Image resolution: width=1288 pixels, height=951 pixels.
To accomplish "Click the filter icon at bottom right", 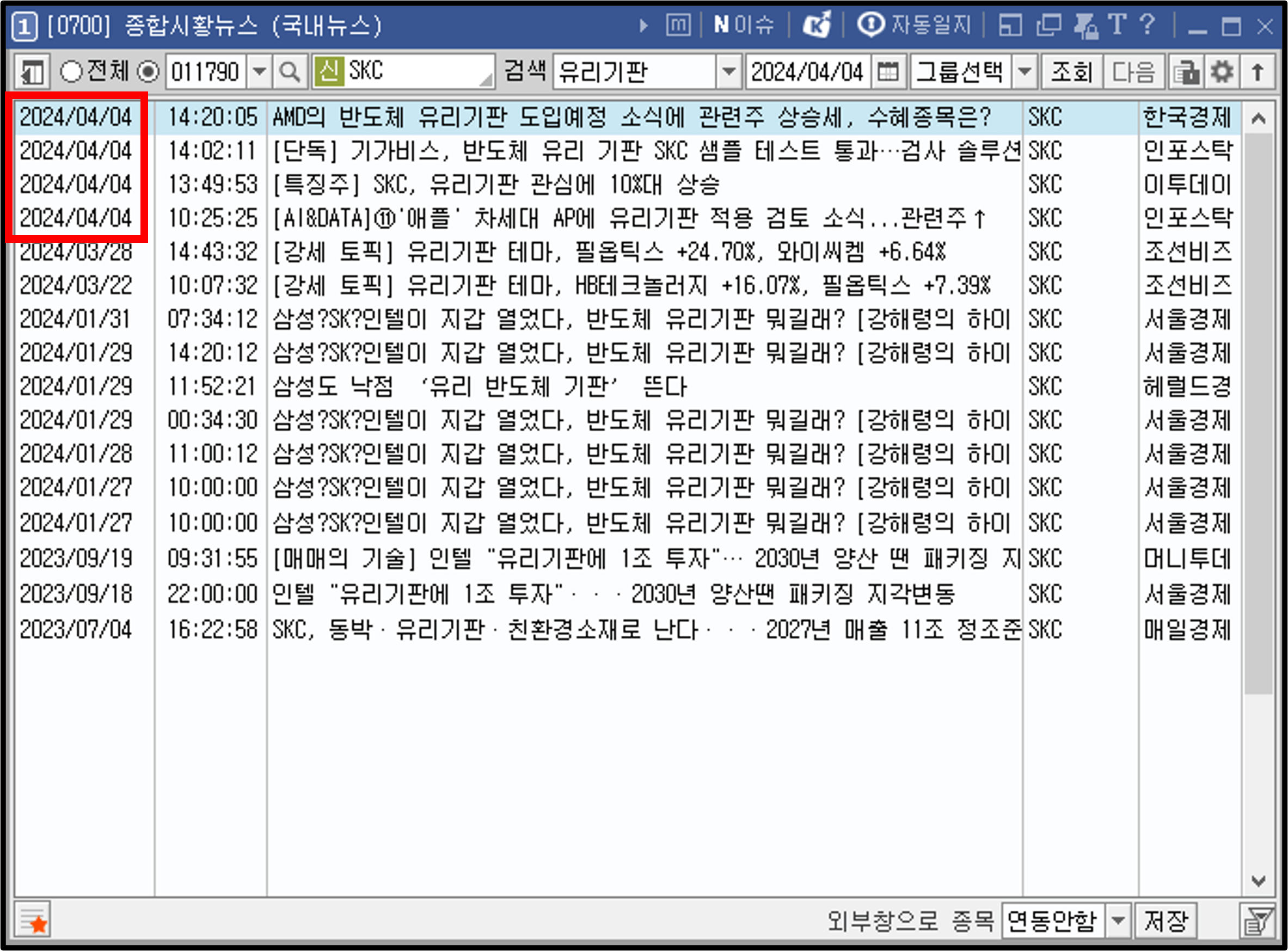I will click(x=1264, y=919).
